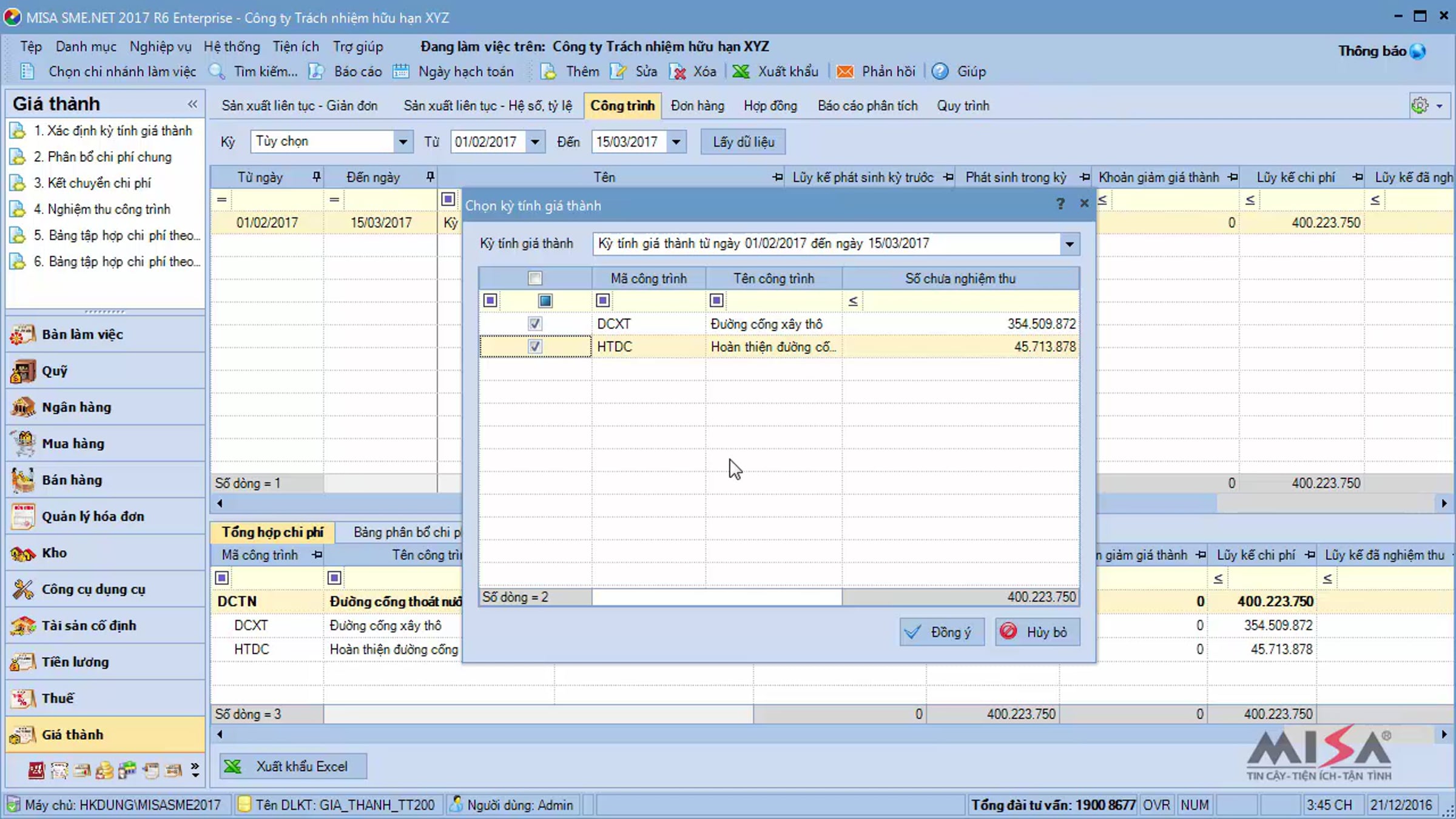Click the Xóa delete icon
The height and width of the screenshot is (819, 1456).
pos(678,72)
